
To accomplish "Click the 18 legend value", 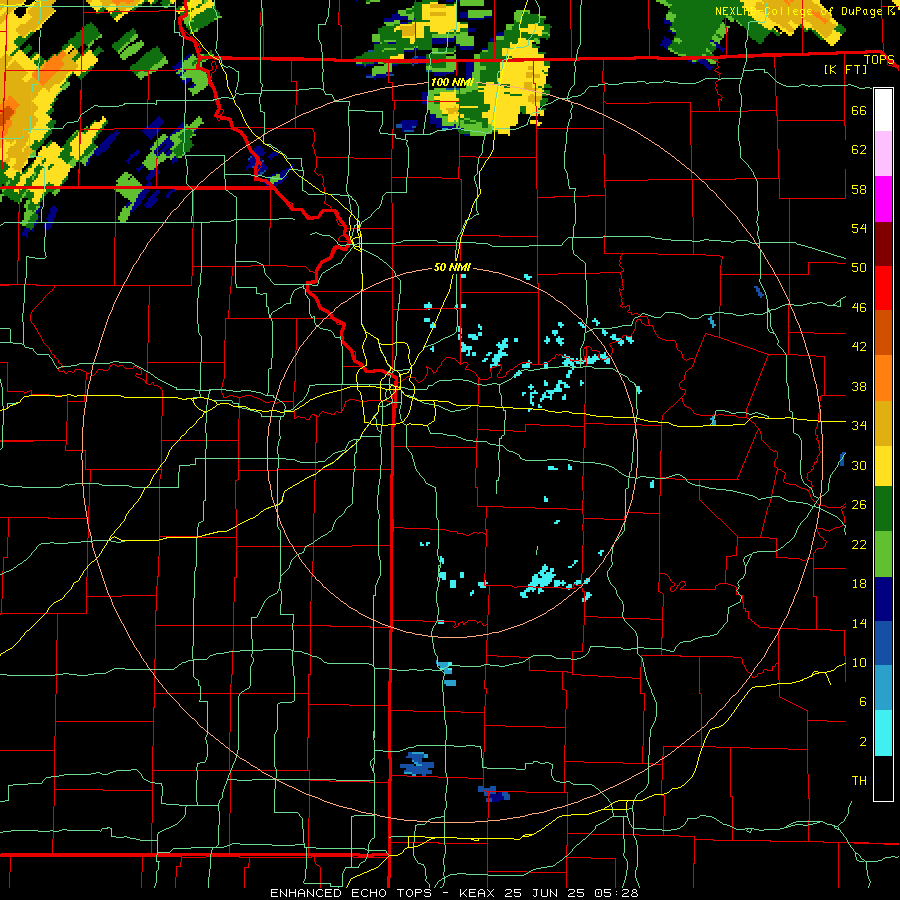I will pos(859,584).
